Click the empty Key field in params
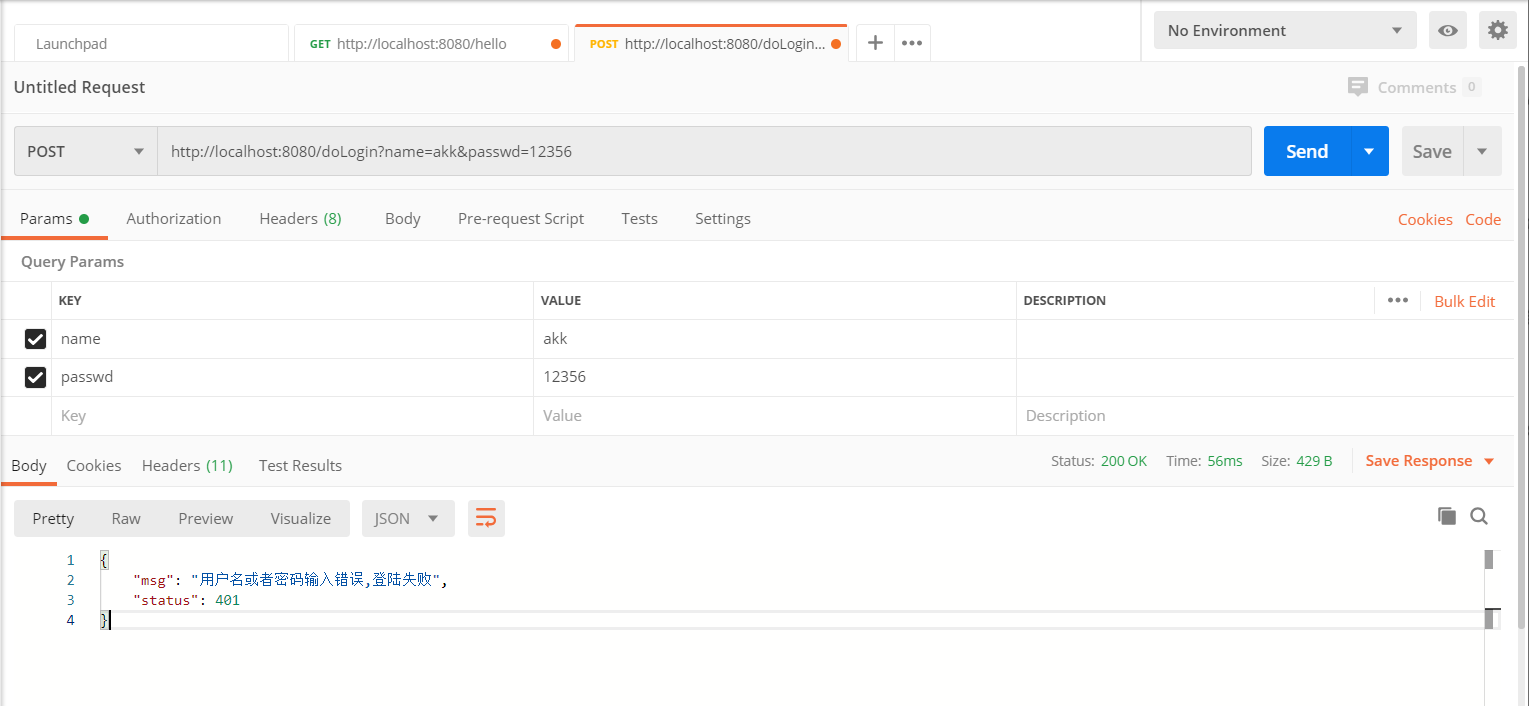Screen dimensions: 1529x706 click(292, 416)
